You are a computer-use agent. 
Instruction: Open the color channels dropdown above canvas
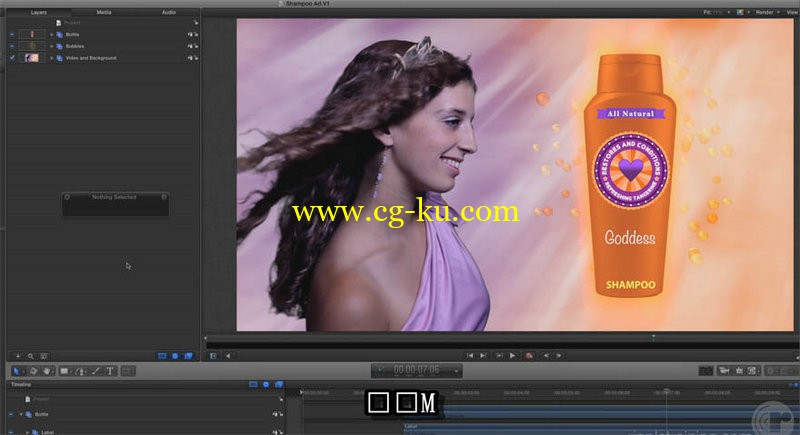(742, 12)
